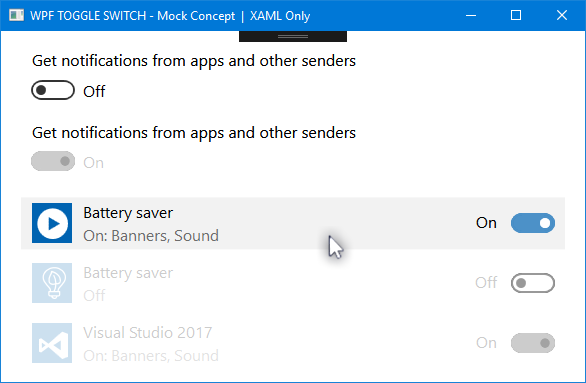Turn off the blue Battery saver switch
The height and width of the screenshot is (383, 586).
pos(533,223)
